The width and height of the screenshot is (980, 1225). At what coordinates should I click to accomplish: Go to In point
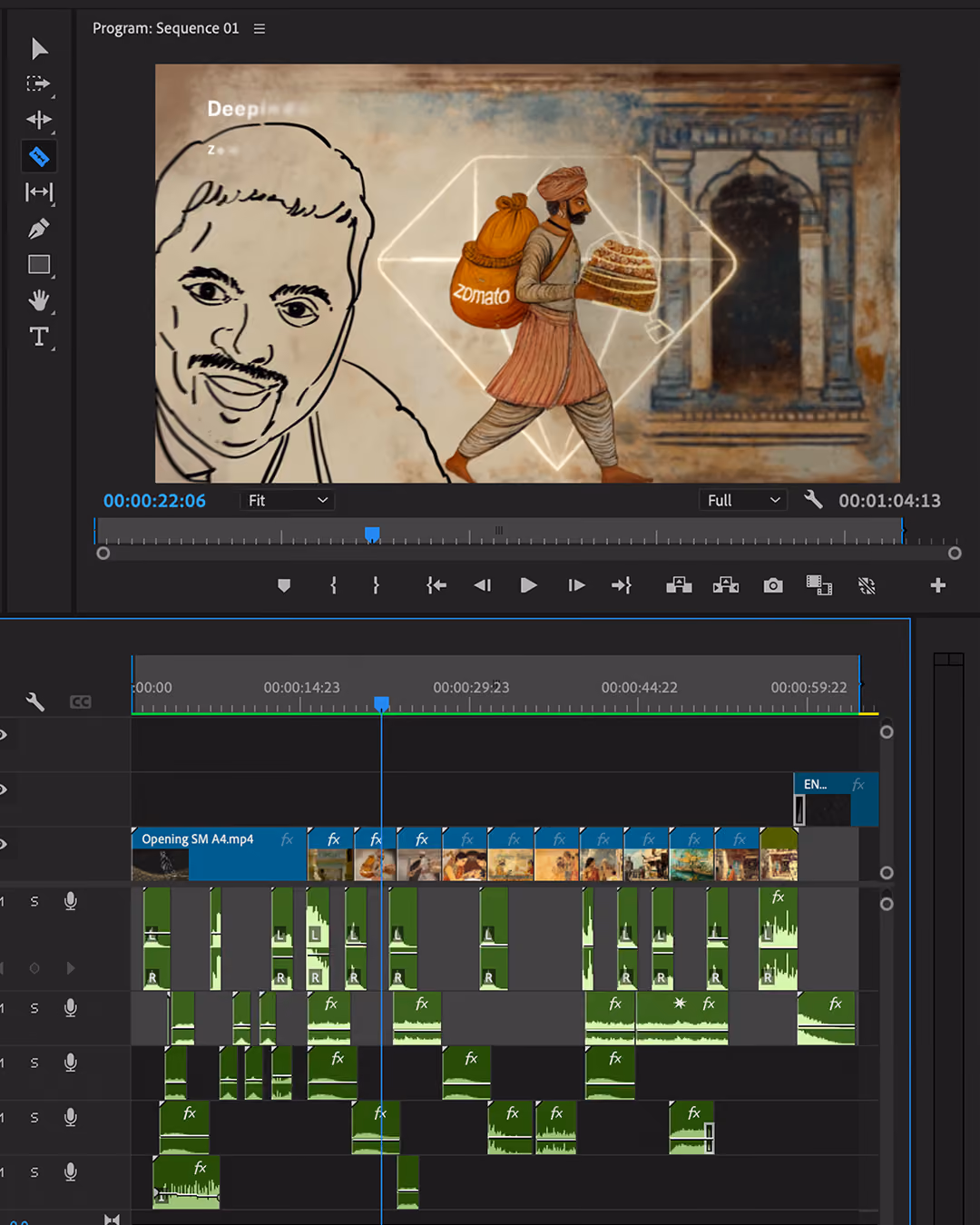pyautogui.click(x=436, y=586)
